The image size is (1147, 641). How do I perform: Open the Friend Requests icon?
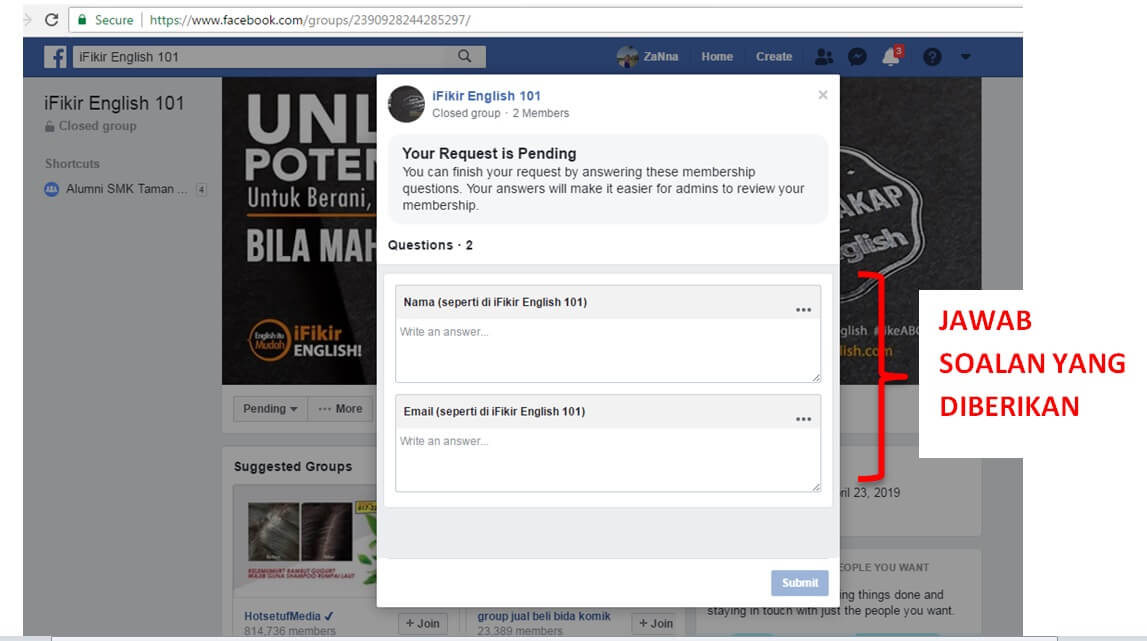click(x=824, y=56)
